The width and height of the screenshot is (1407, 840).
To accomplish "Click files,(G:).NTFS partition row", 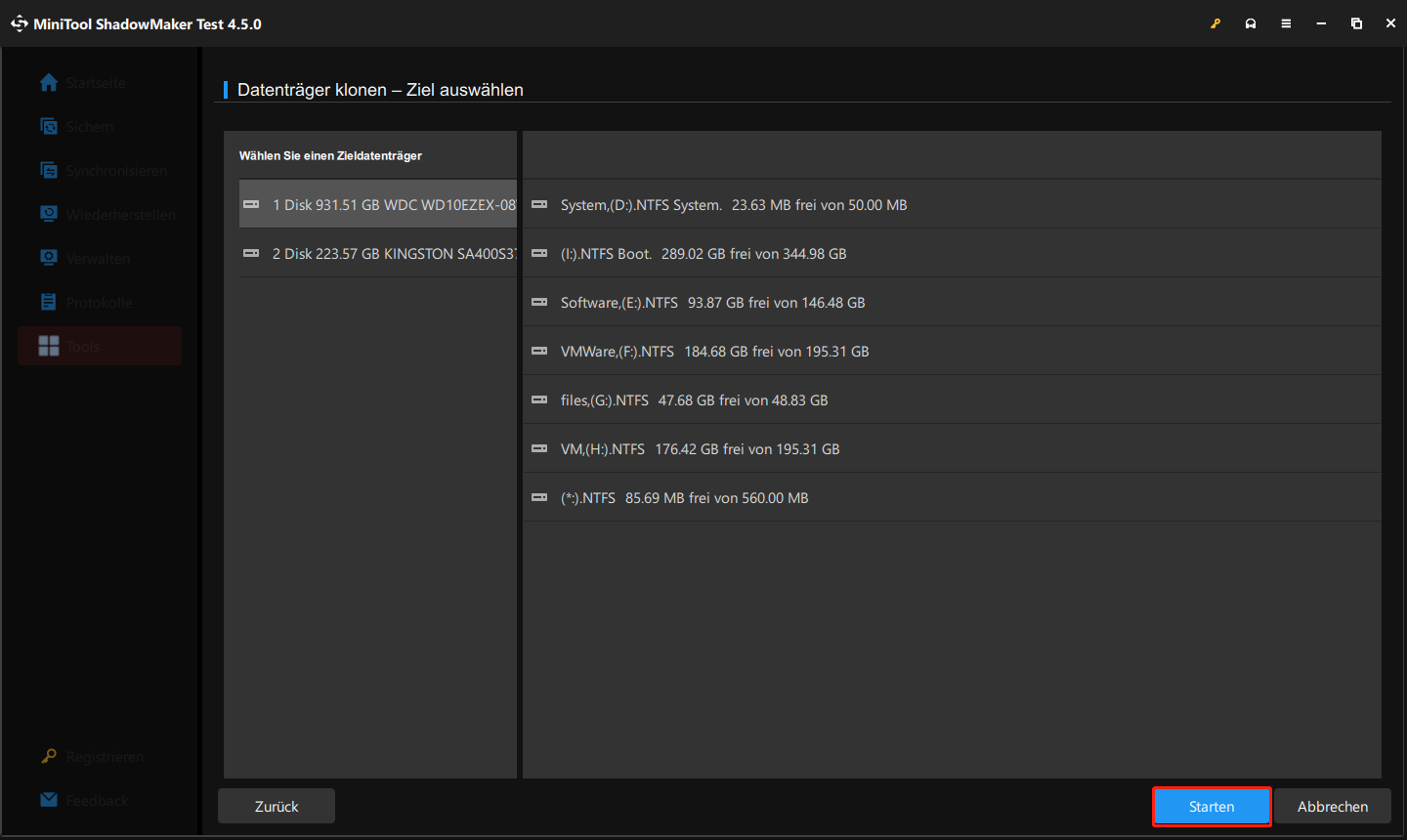I will 952,399.
